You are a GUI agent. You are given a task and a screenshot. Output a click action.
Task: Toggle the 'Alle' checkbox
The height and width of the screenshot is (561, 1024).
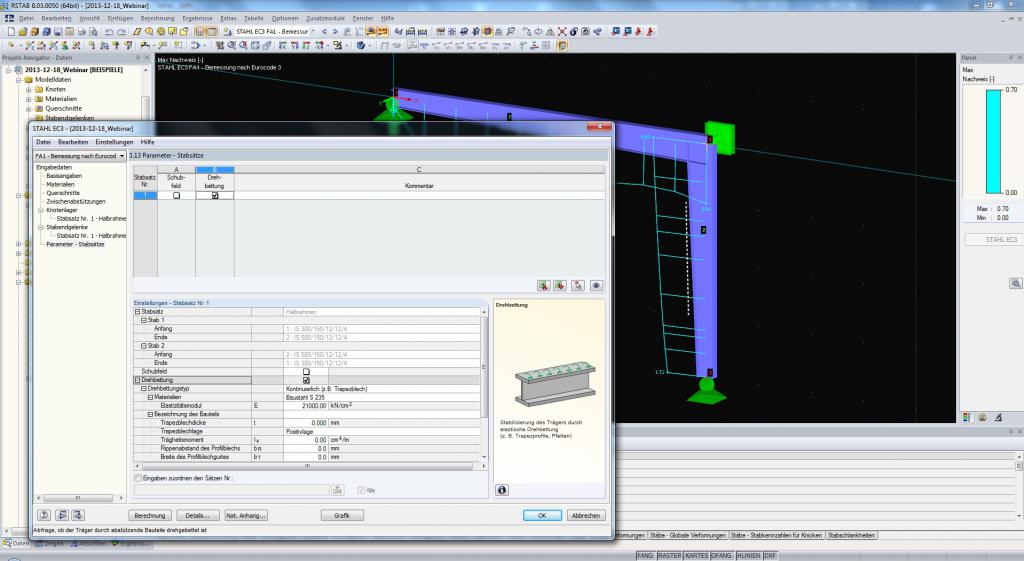tap(360, 490)
